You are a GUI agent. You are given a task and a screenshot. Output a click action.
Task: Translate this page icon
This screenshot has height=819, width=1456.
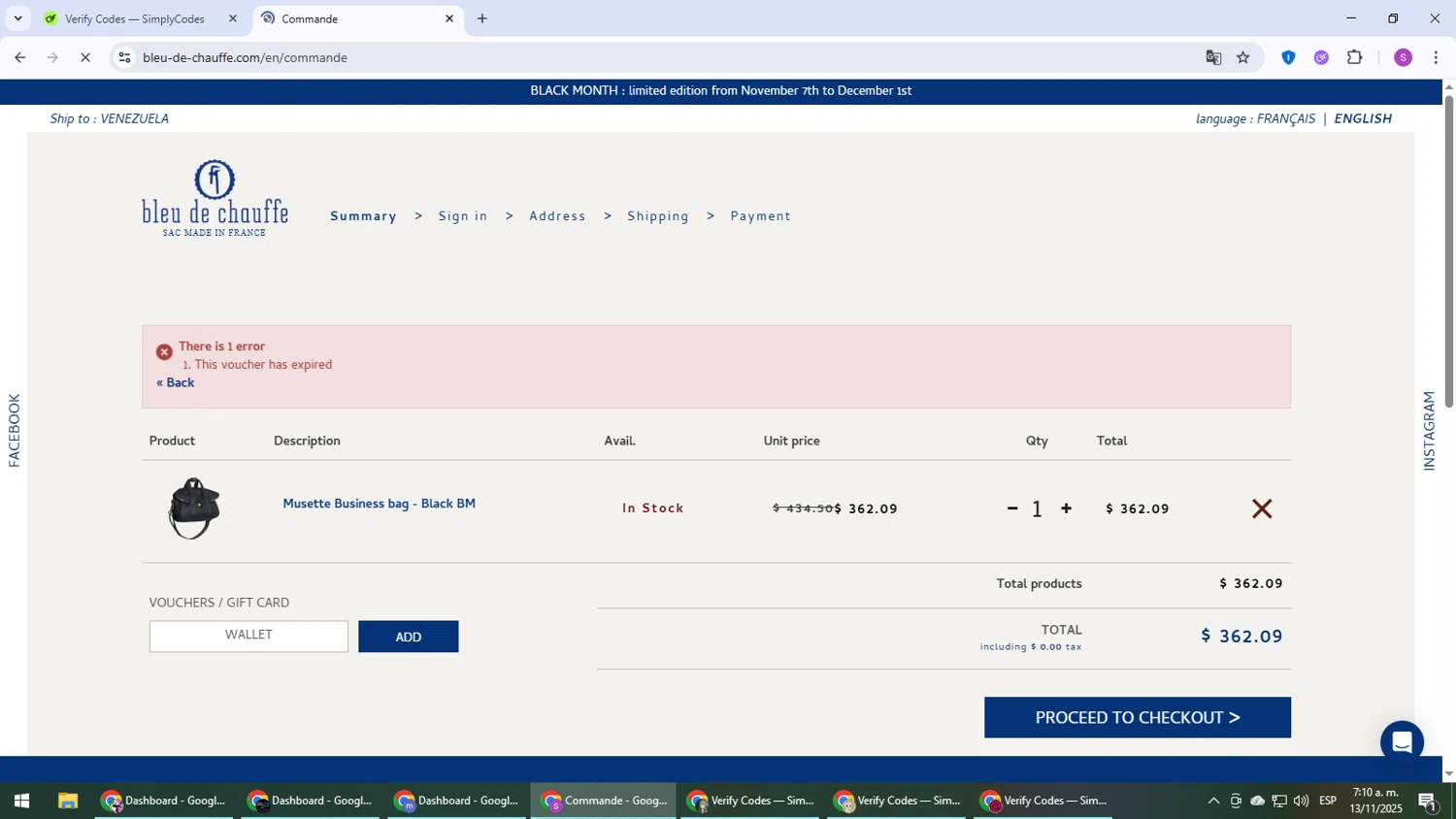pos(1213,57)
